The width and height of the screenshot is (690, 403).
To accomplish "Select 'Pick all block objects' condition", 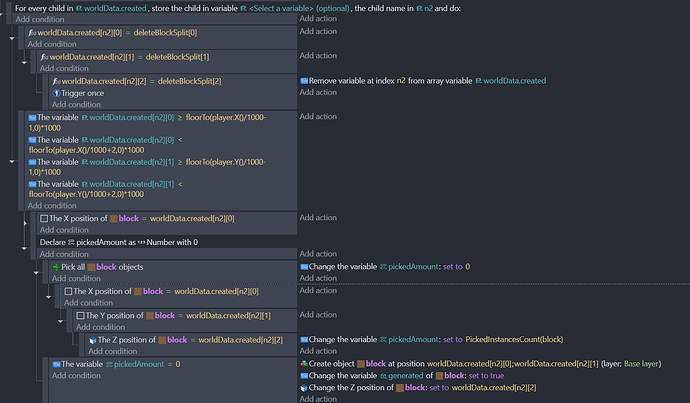I will [98, 267].
